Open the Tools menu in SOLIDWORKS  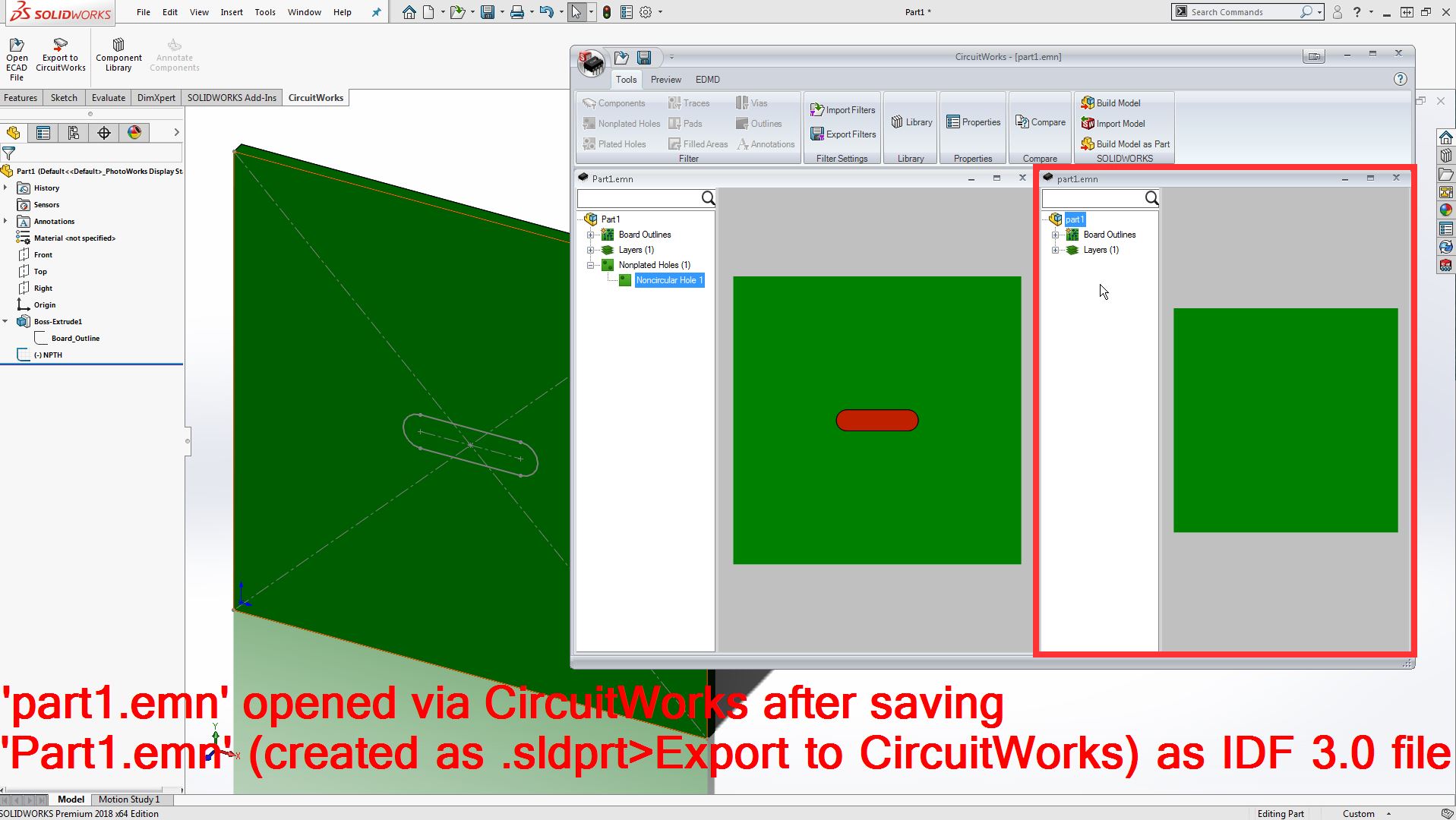pyautogui.click(x=265, y=12)
